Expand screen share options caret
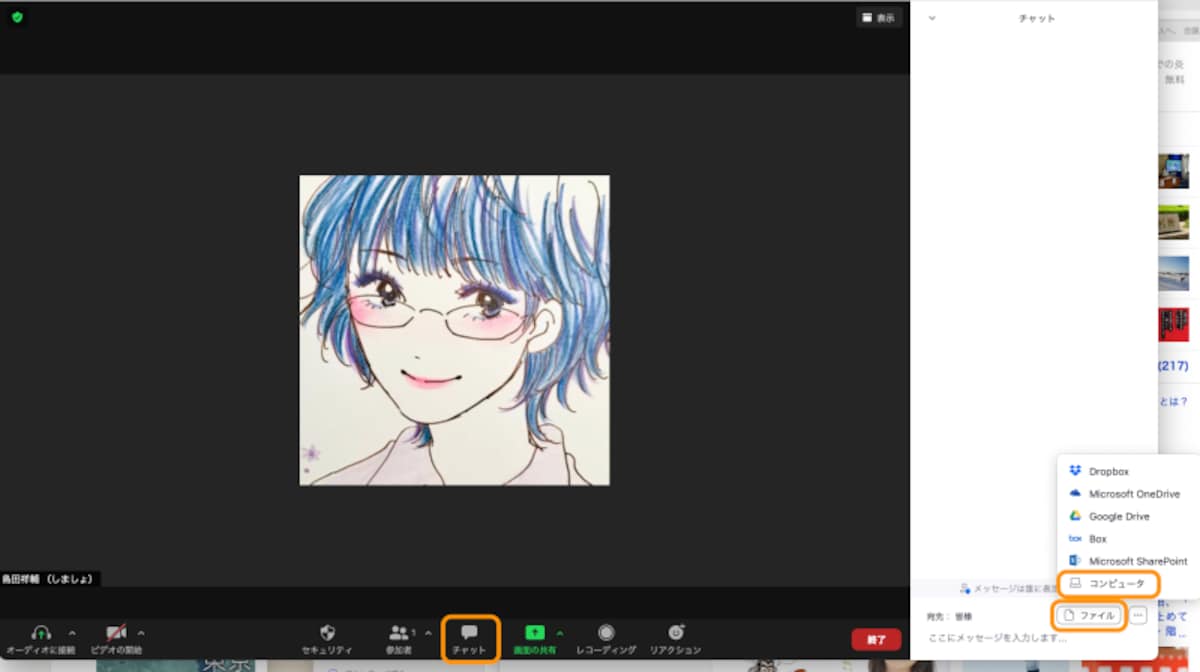 tap(560, 632)
